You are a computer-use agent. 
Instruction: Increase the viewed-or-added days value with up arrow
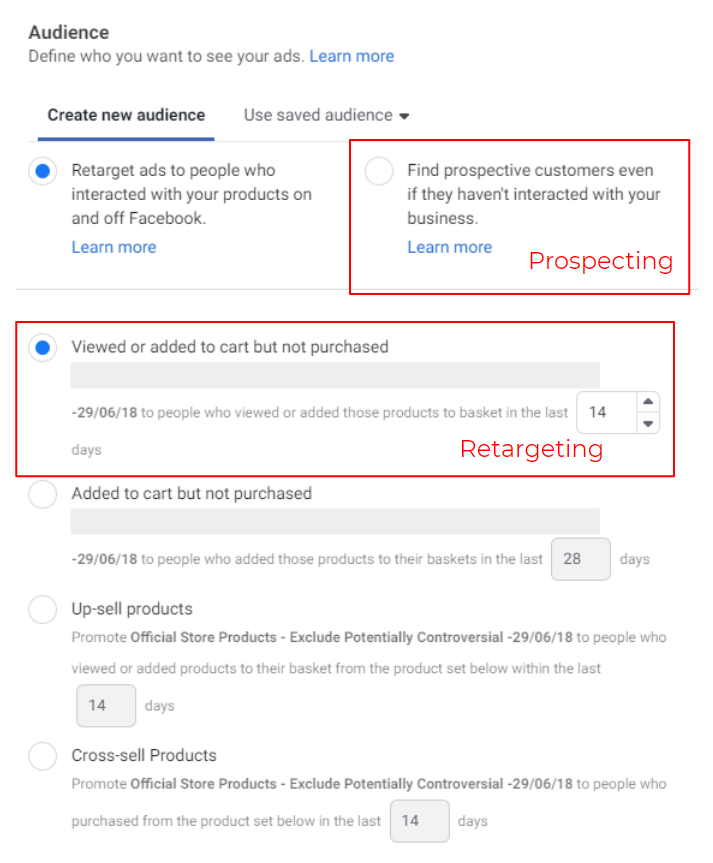coord(648,401)
